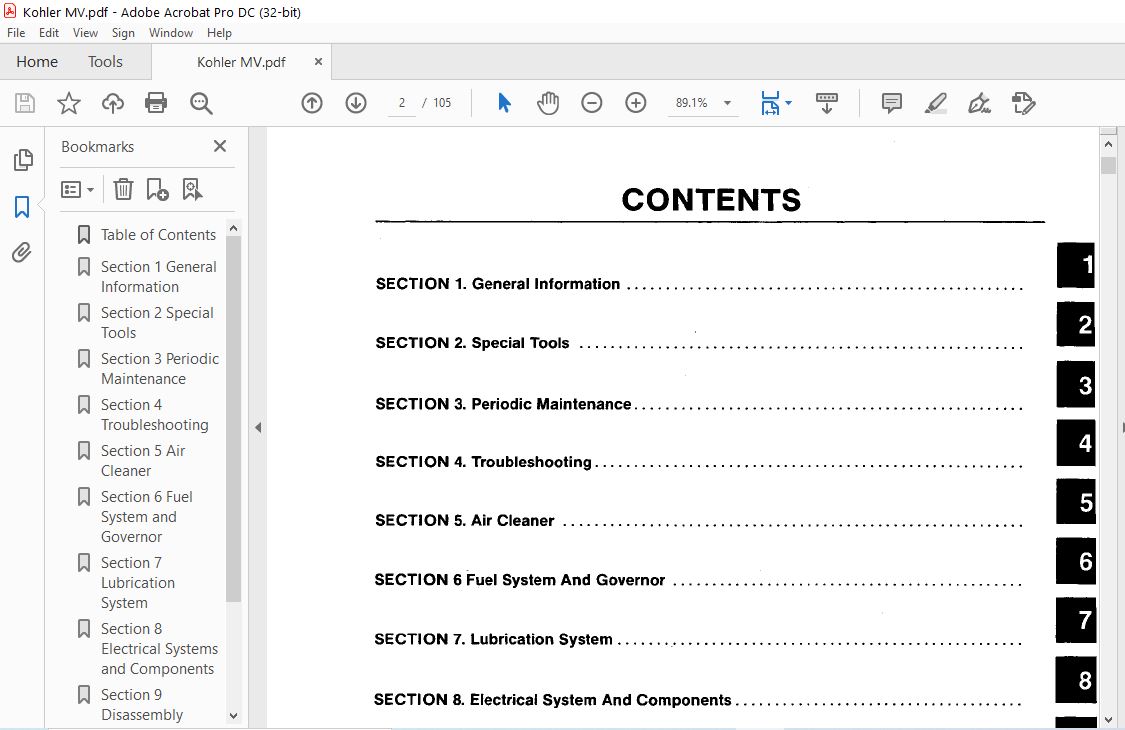
Task: Open Section 9 Disassembly bookmark
Action: click(142, 704)
